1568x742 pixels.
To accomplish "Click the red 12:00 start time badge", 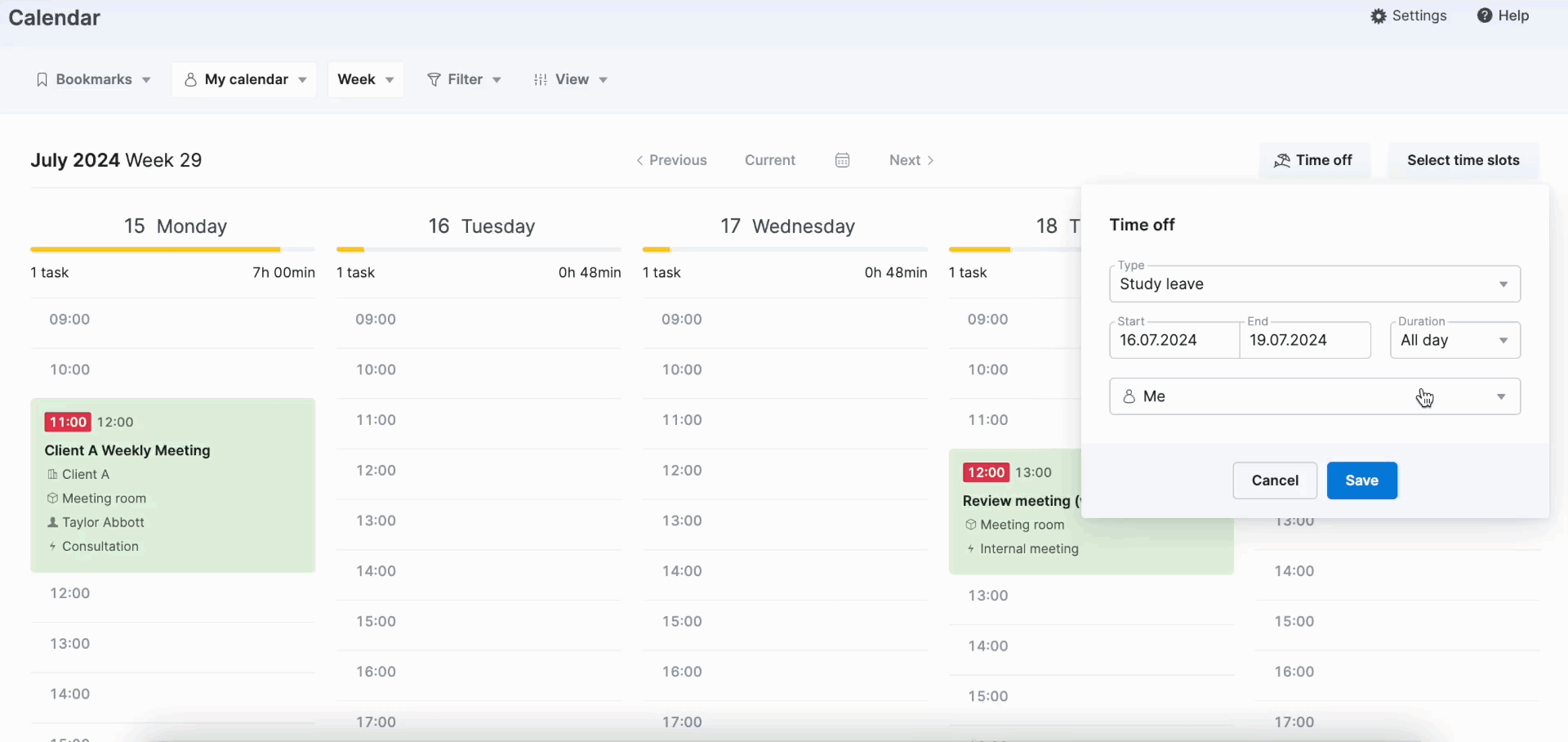I will [987, 473].
